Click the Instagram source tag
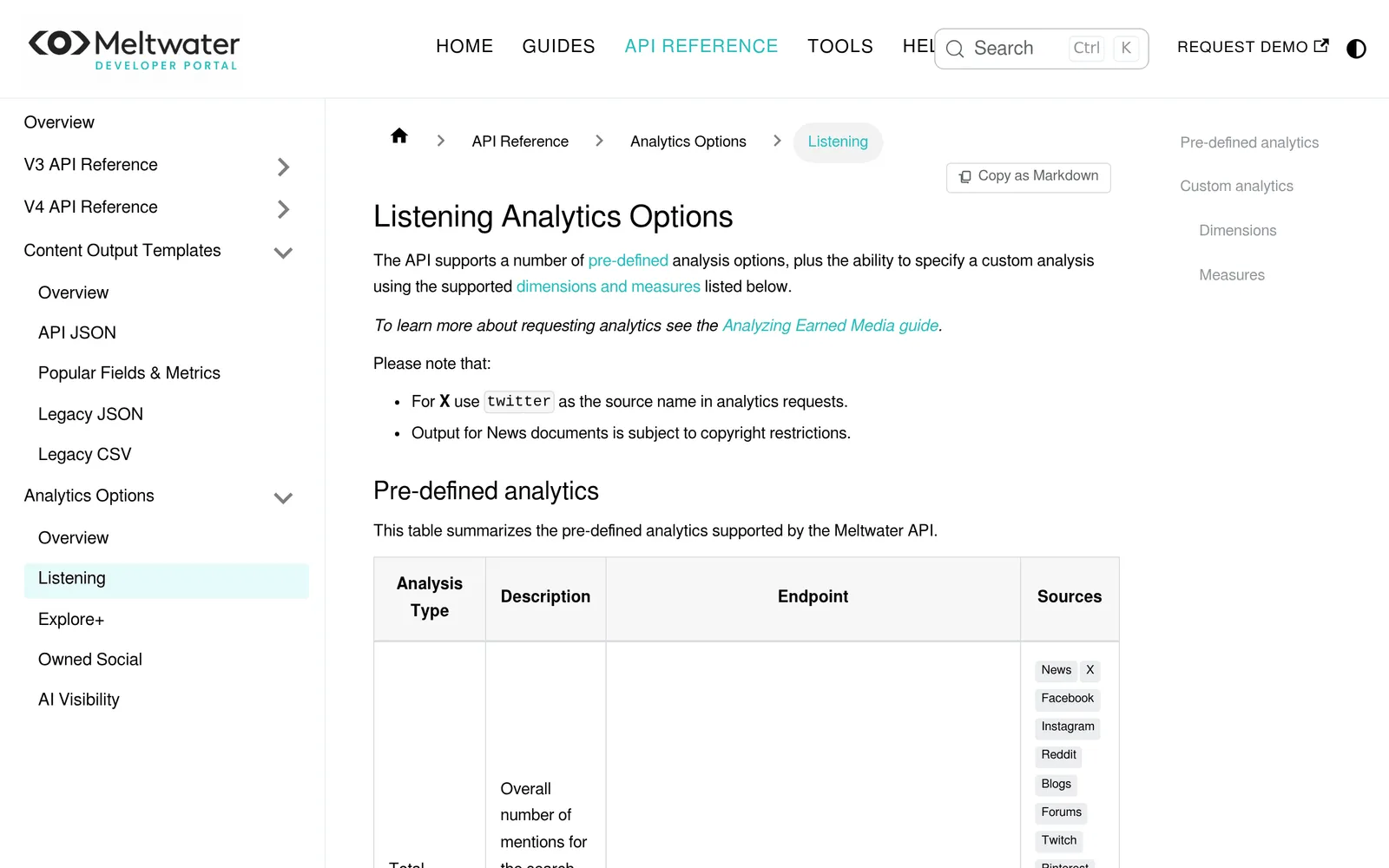The height and width of the screenshot is (868, 1389). point(1068,727)
